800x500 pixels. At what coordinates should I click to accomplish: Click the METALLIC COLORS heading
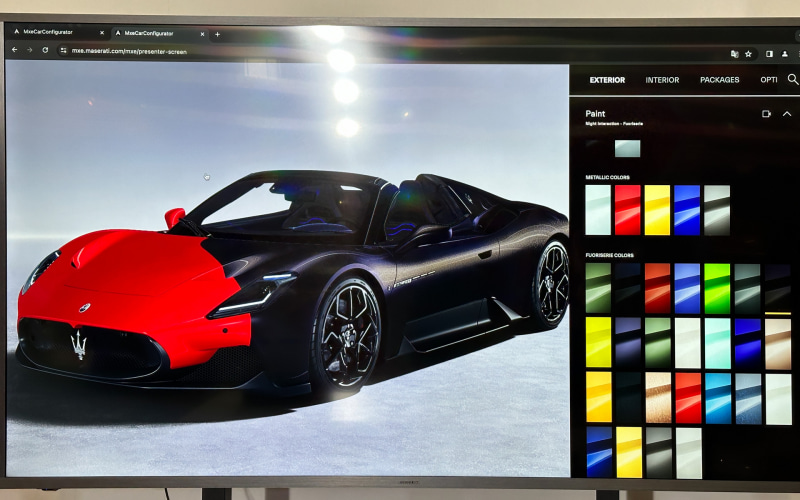[607, 177]
